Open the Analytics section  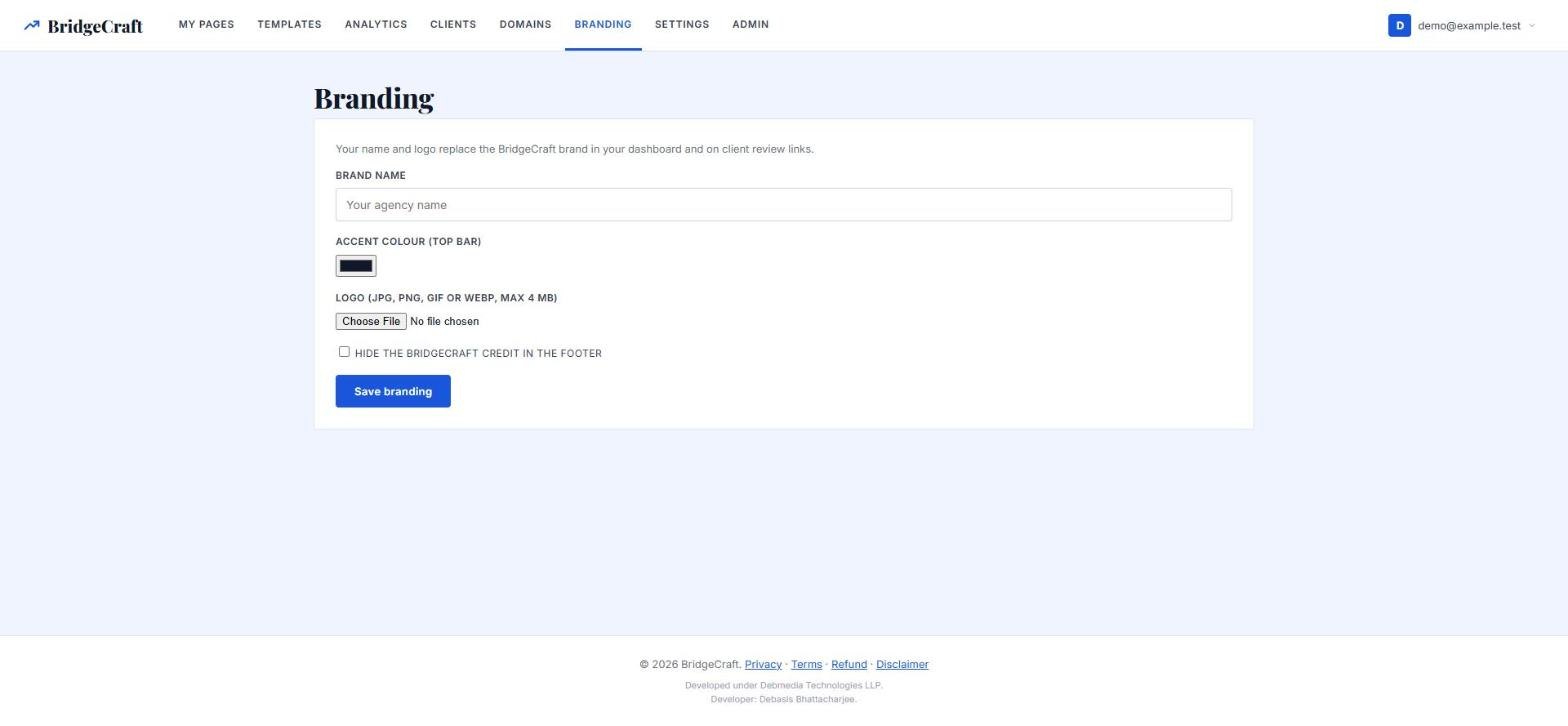(x=376, y=24)
